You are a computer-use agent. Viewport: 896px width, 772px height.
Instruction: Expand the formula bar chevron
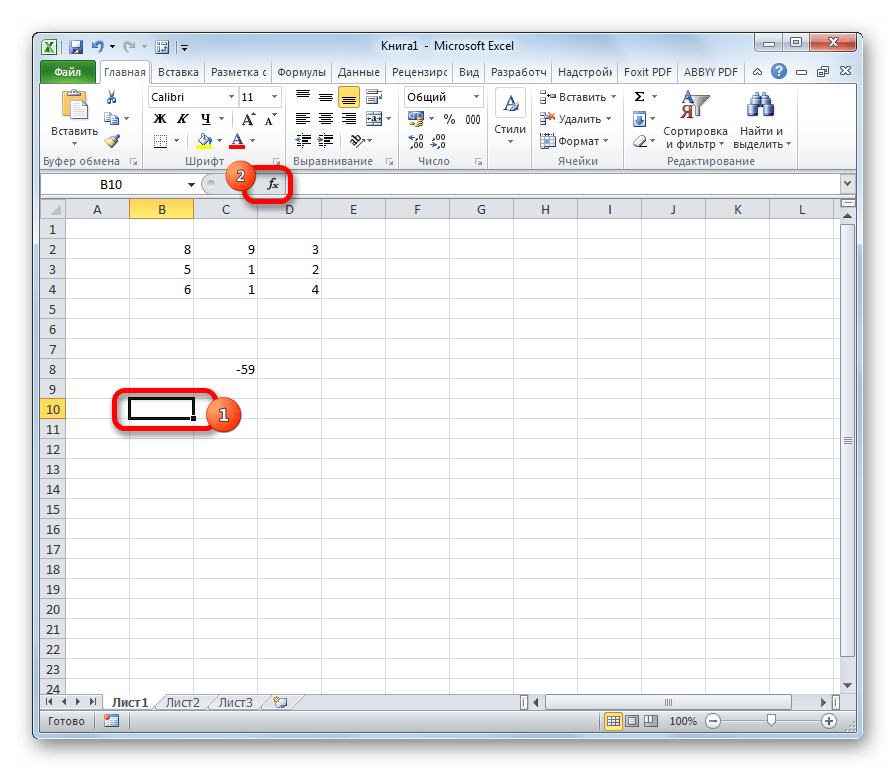pos(847,183)
